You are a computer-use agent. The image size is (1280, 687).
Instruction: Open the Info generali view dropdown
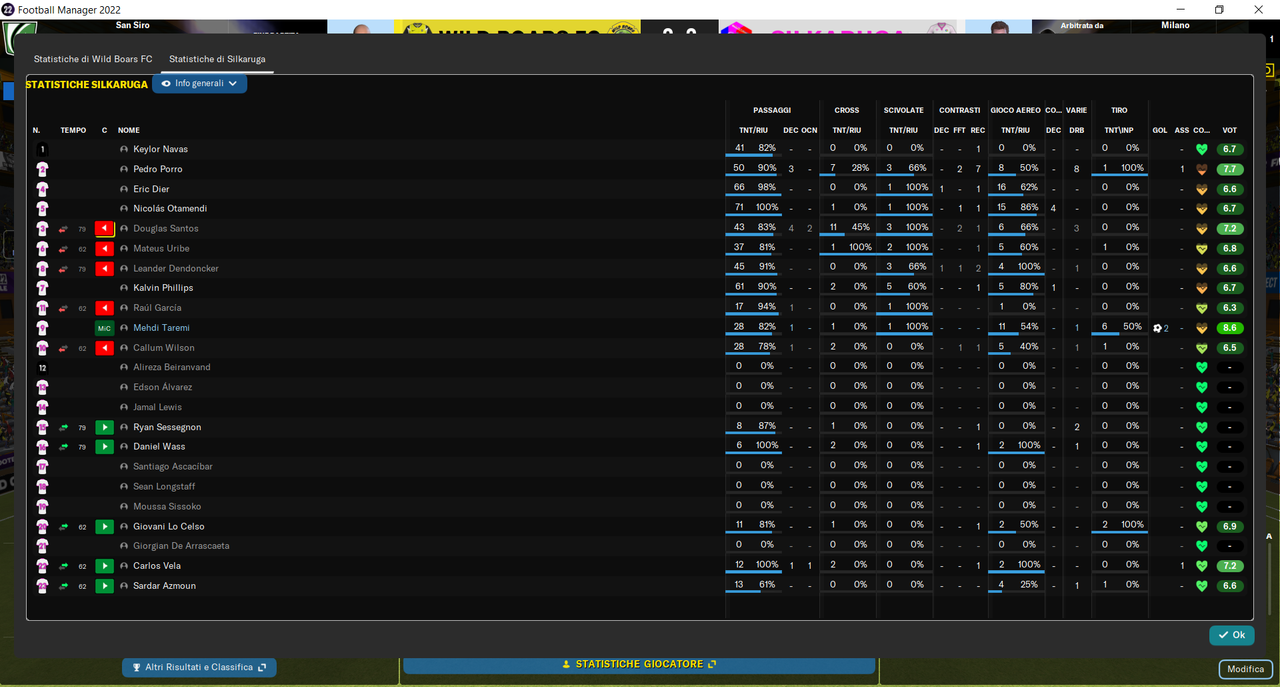(x=199, y=84)
